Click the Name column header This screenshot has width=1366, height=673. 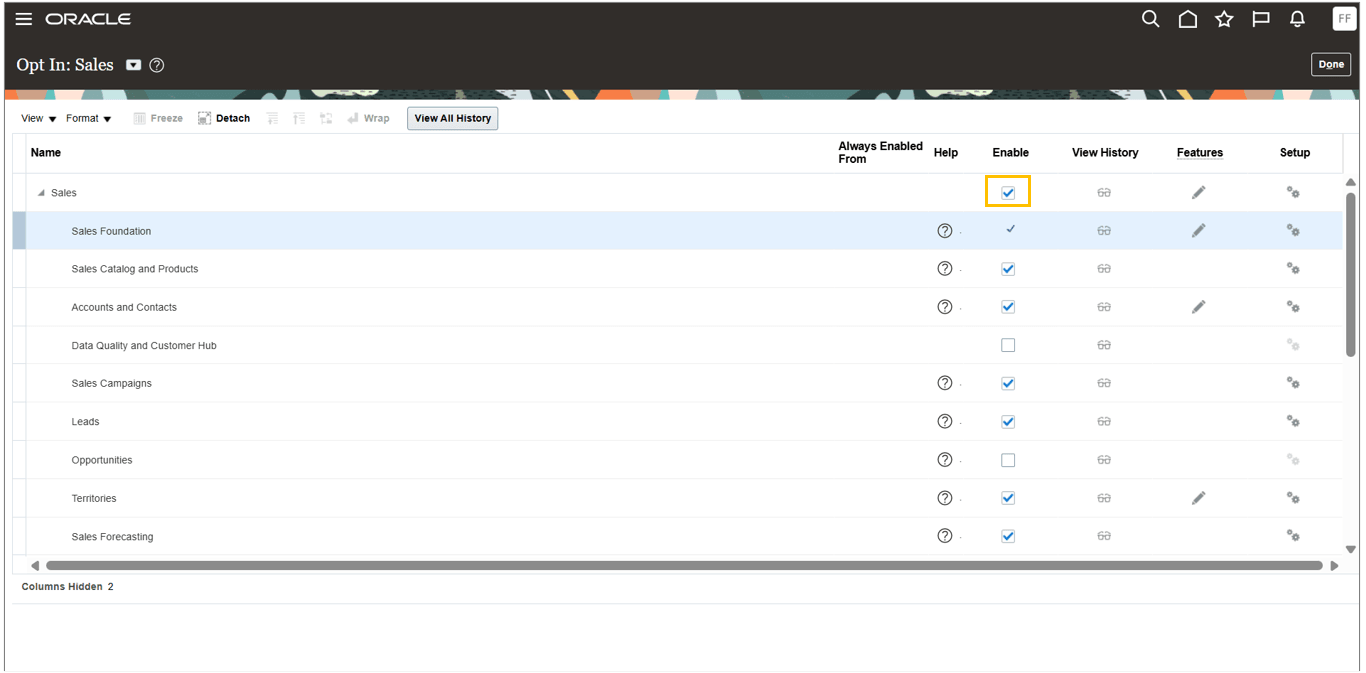46,153
